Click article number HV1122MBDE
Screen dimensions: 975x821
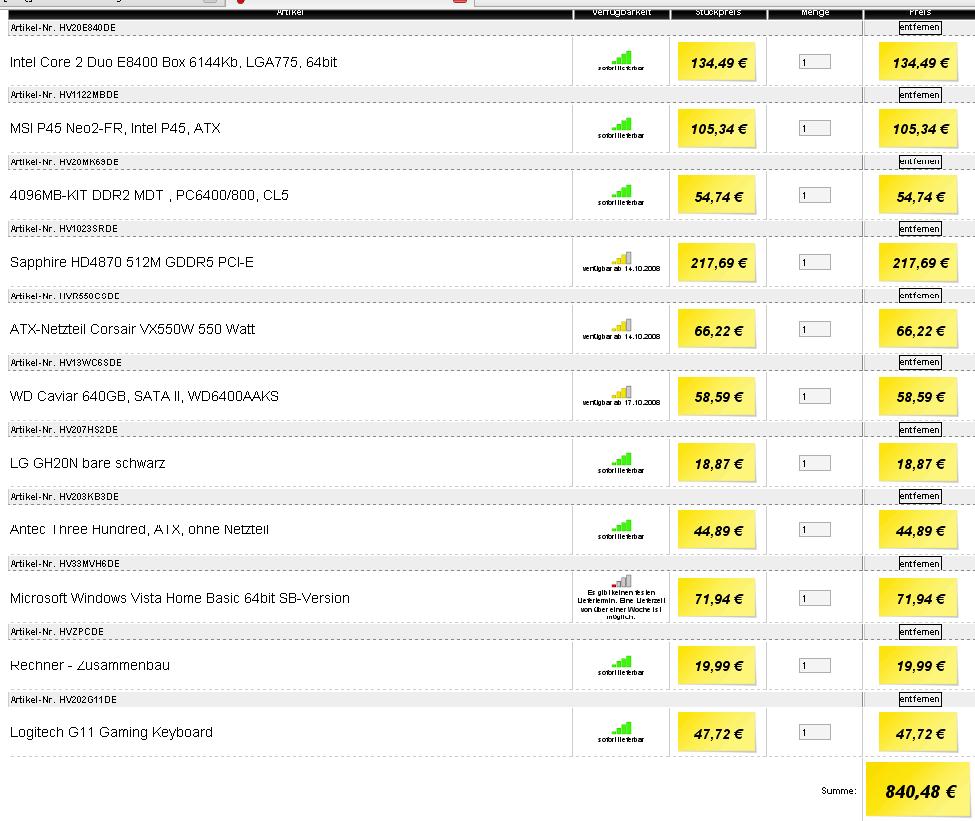point(89,95)
